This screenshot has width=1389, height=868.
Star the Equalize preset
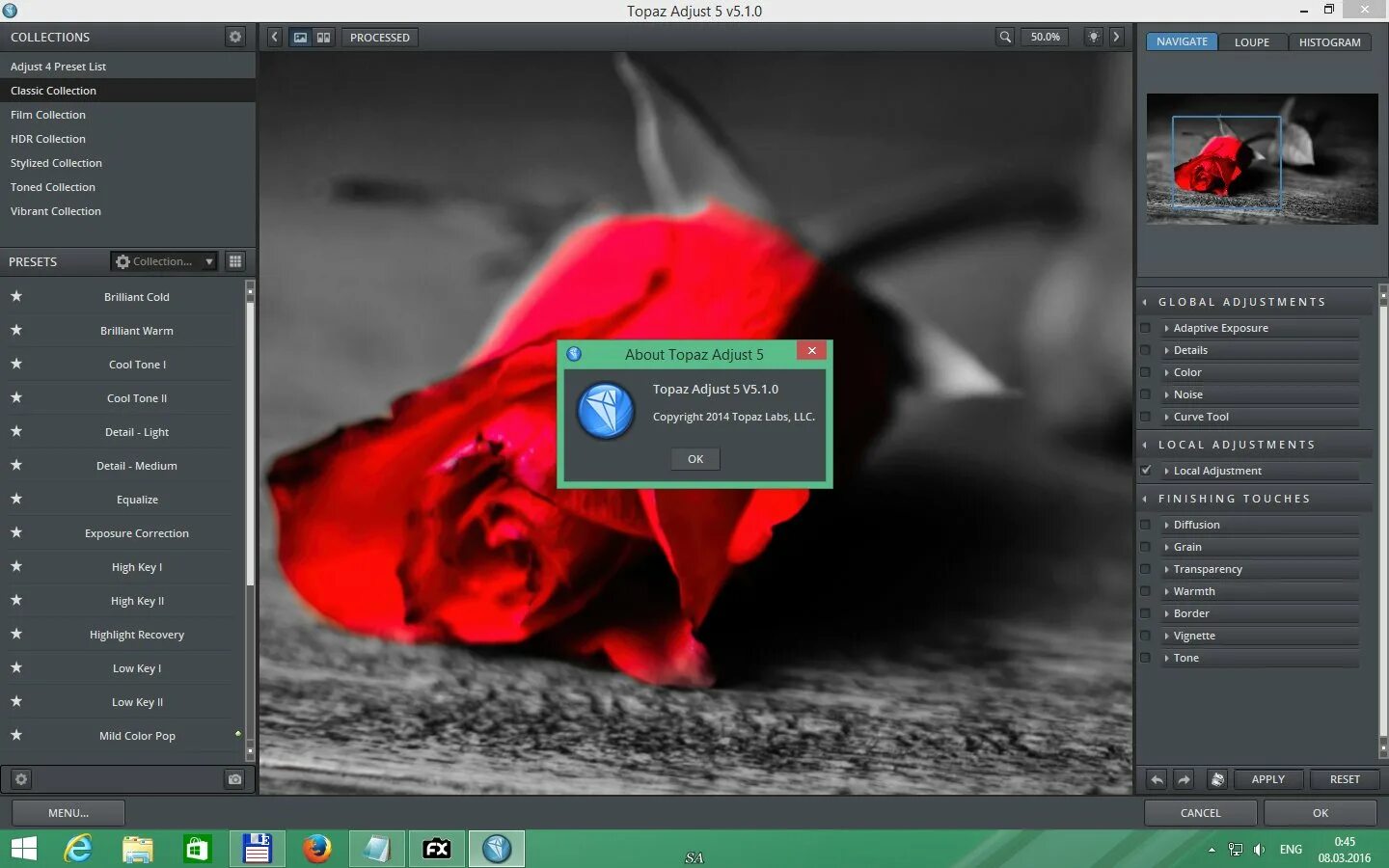point(16,499)
